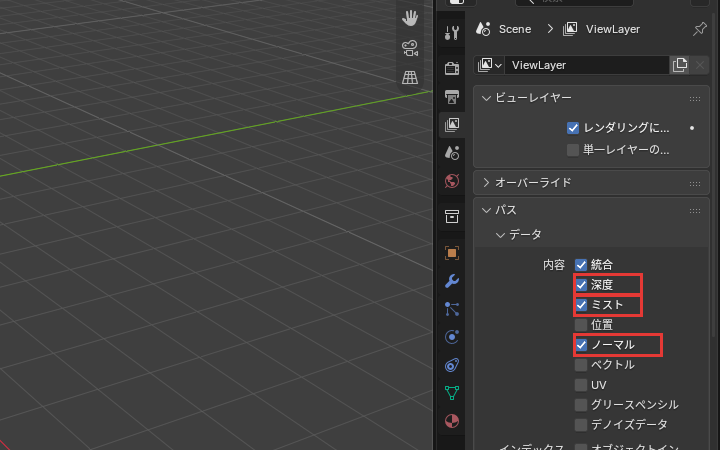Open the Render properties tab
Image resolution: width=720 pixels, height=450 pixels.
tap(452, 68)
